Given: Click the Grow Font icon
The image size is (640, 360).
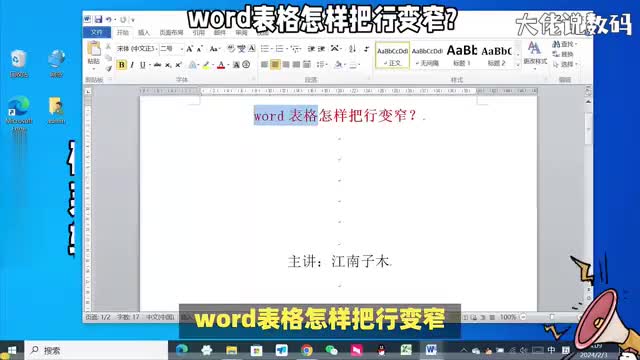Looking at the screenshot, I should 189,49.
